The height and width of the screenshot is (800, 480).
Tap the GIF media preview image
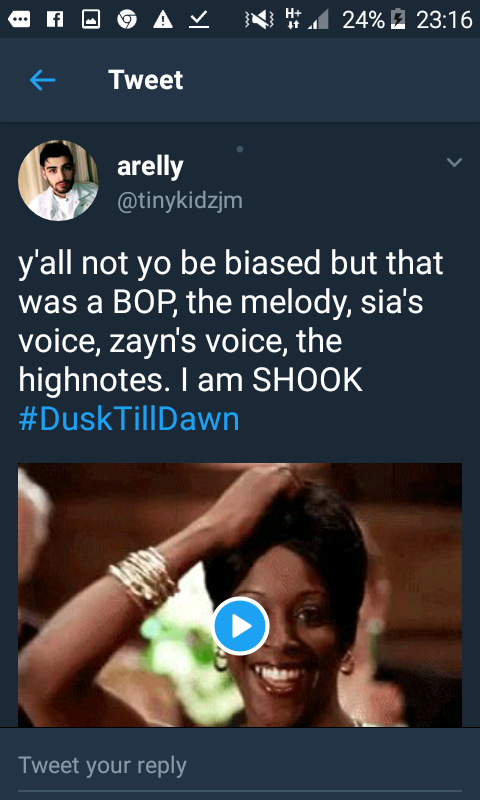tap(240, 595)
